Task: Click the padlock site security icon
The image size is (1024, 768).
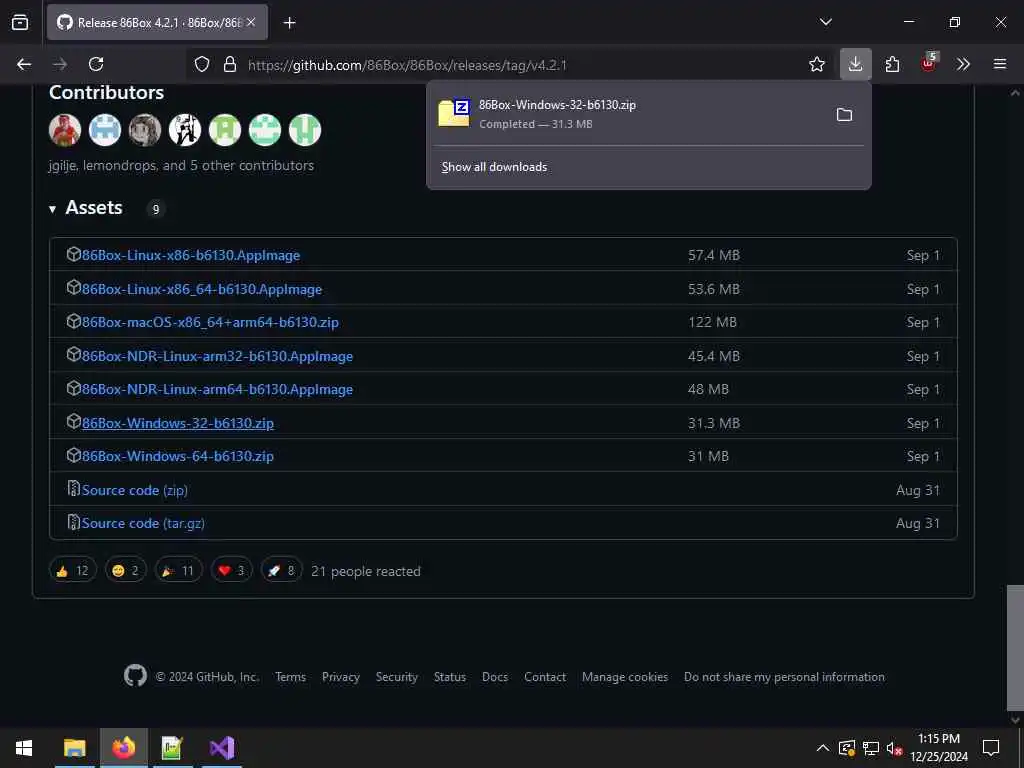Action: (230, 64)
